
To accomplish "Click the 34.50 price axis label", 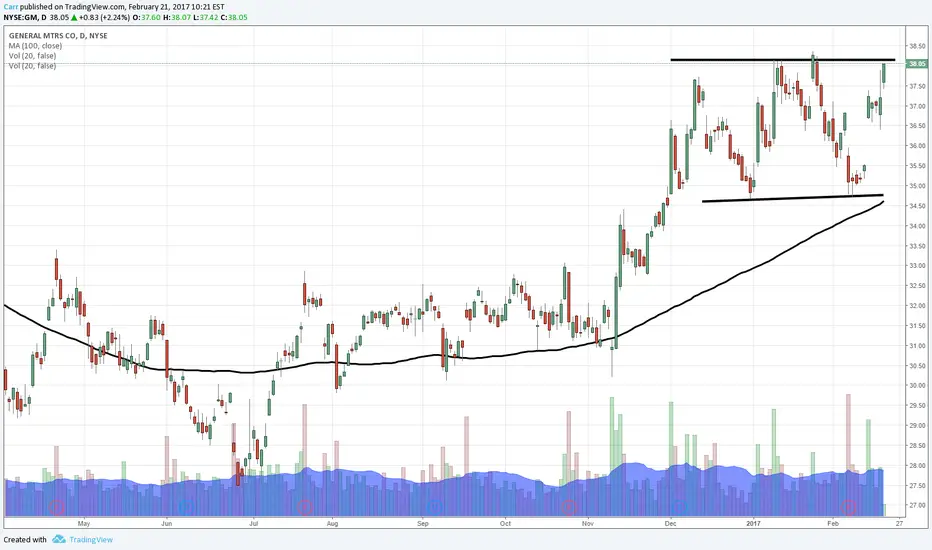I will pos(917,206).
